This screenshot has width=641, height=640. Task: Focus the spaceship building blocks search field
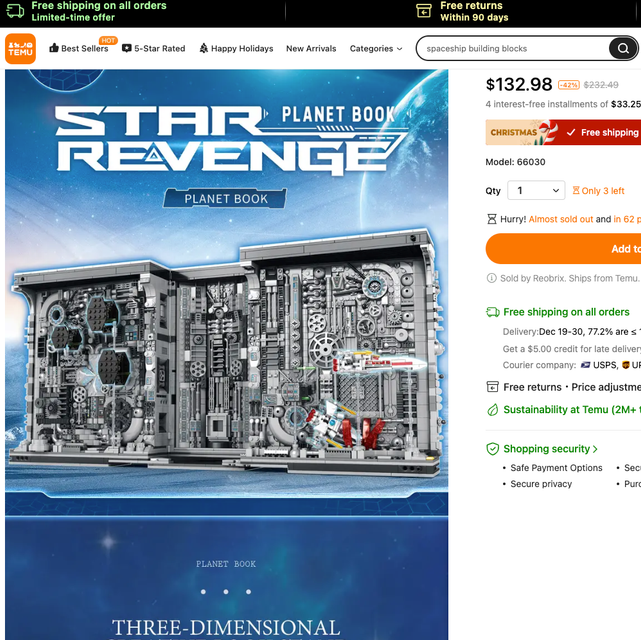pyautogui.click(x=513, y=49)
